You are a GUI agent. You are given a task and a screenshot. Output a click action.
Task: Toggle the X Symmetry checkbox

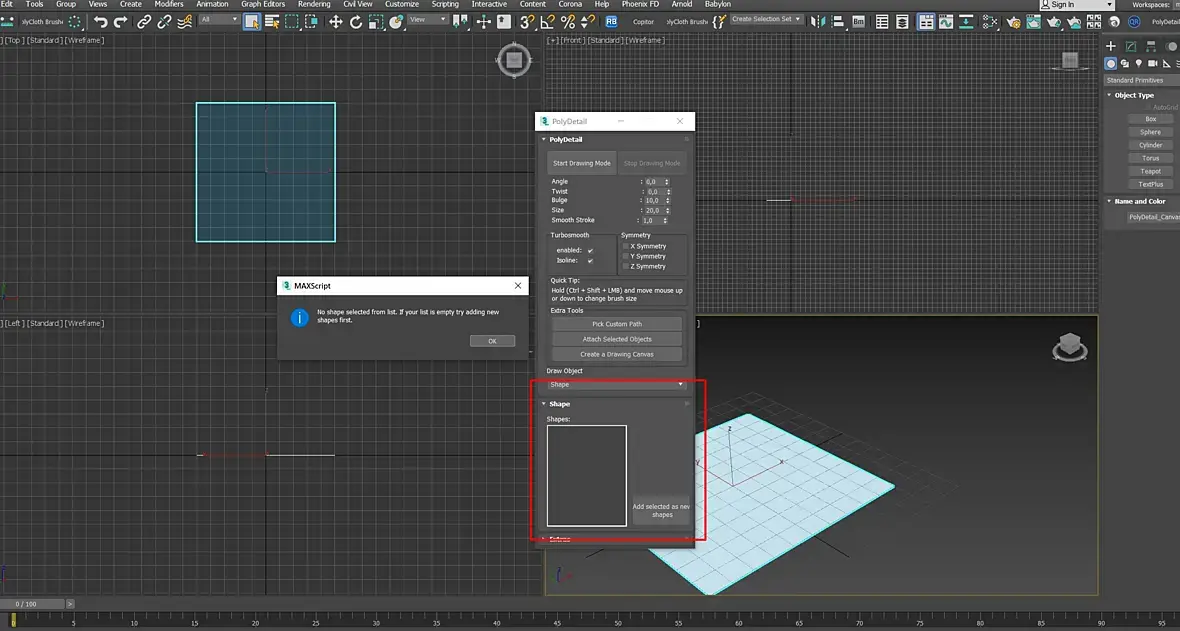(x=626, y=246)
